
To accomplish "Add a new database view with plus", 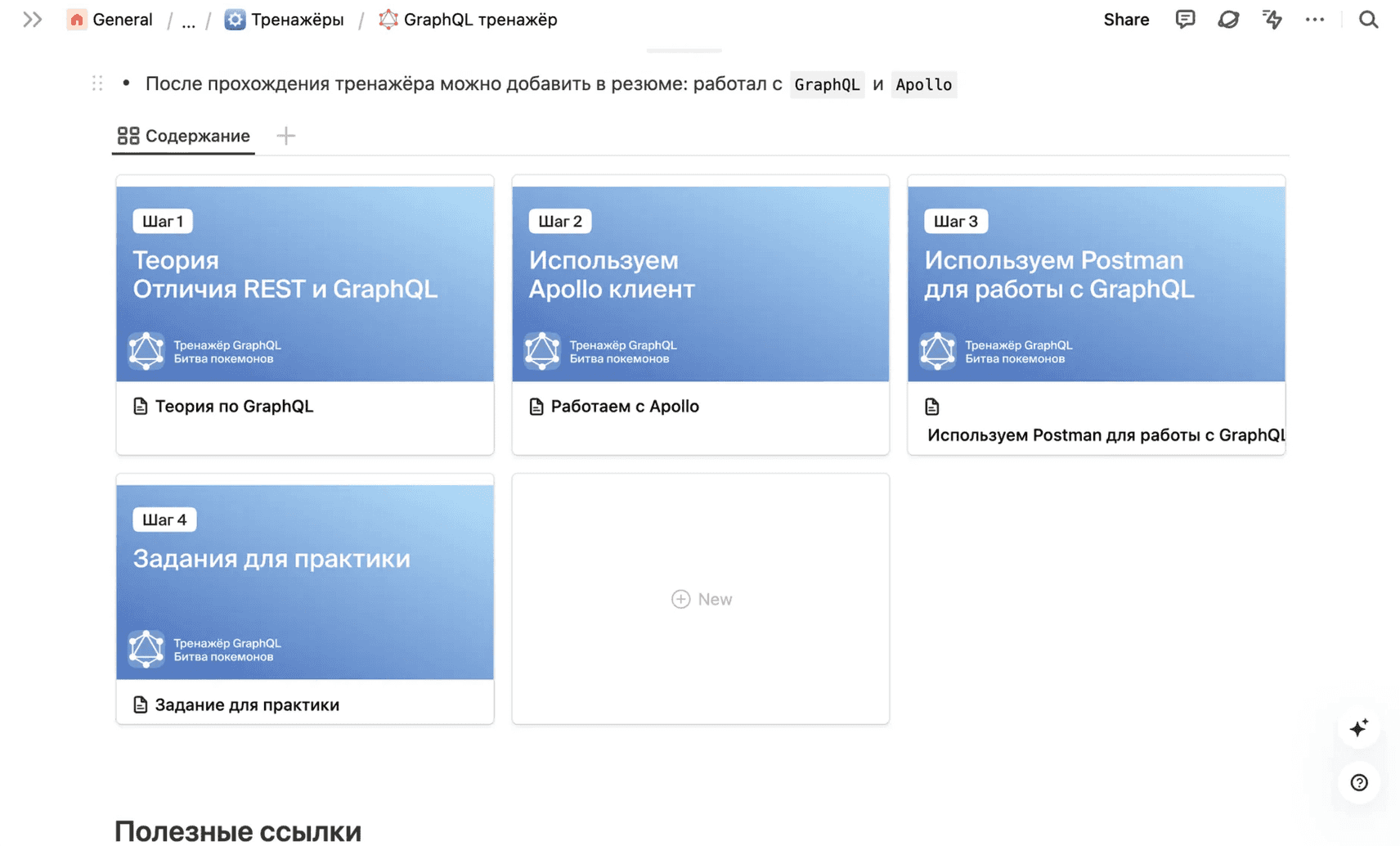I will (x=285, y=136).
